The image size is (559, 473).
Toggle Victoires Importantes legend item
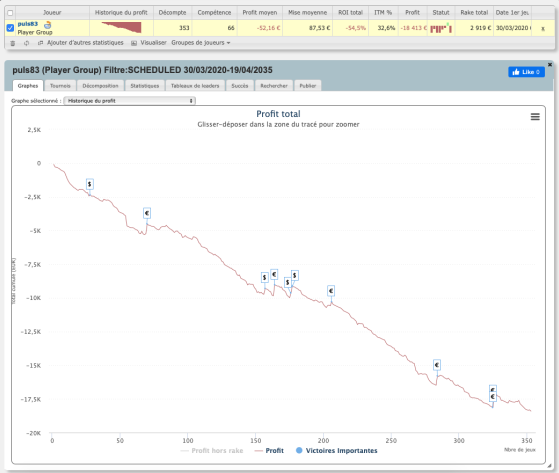(337, 451)
